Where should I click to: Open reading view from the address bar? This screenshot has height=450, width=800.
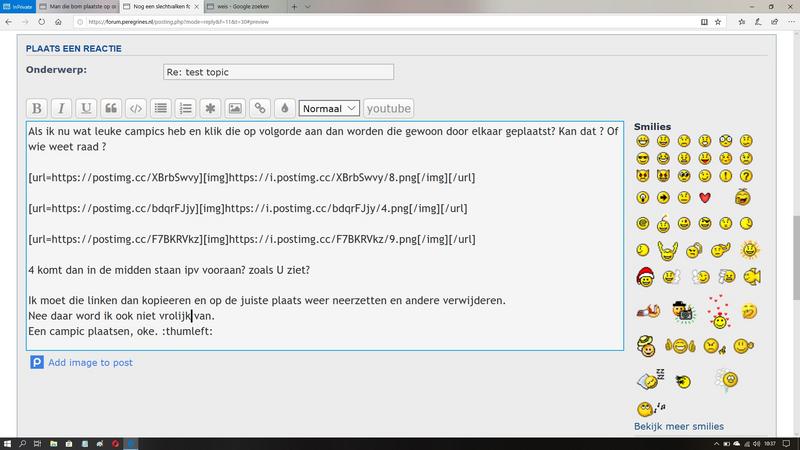(704, 22)
